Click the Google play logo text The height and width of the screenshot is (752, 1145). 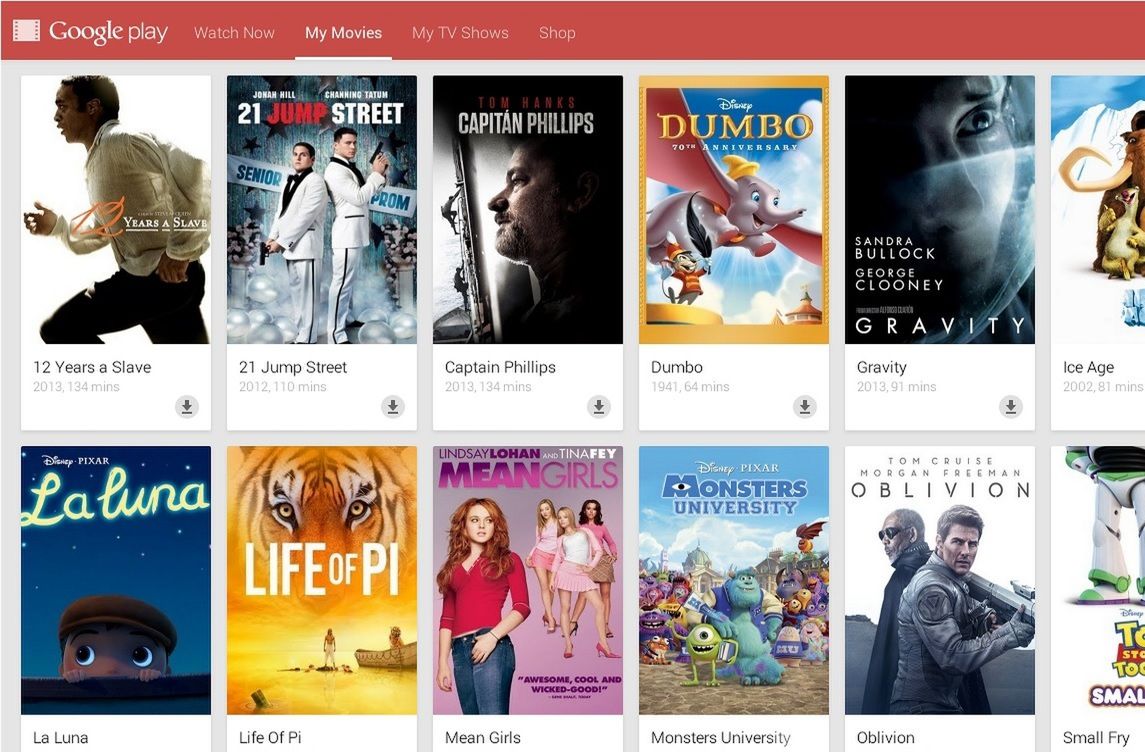[x=108, y=32]
